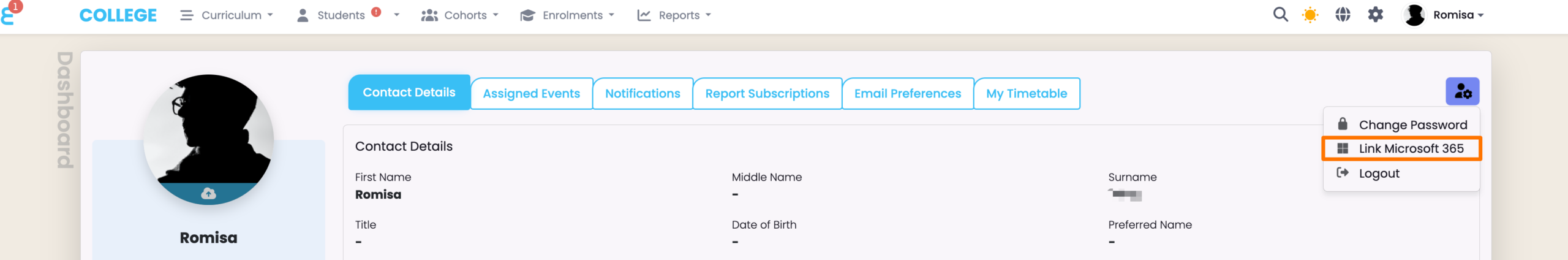The width and height of the screenshot is (1568, 260).
Task: Expand the Students dropdown arrow
Action: click(x=397, y=15)
